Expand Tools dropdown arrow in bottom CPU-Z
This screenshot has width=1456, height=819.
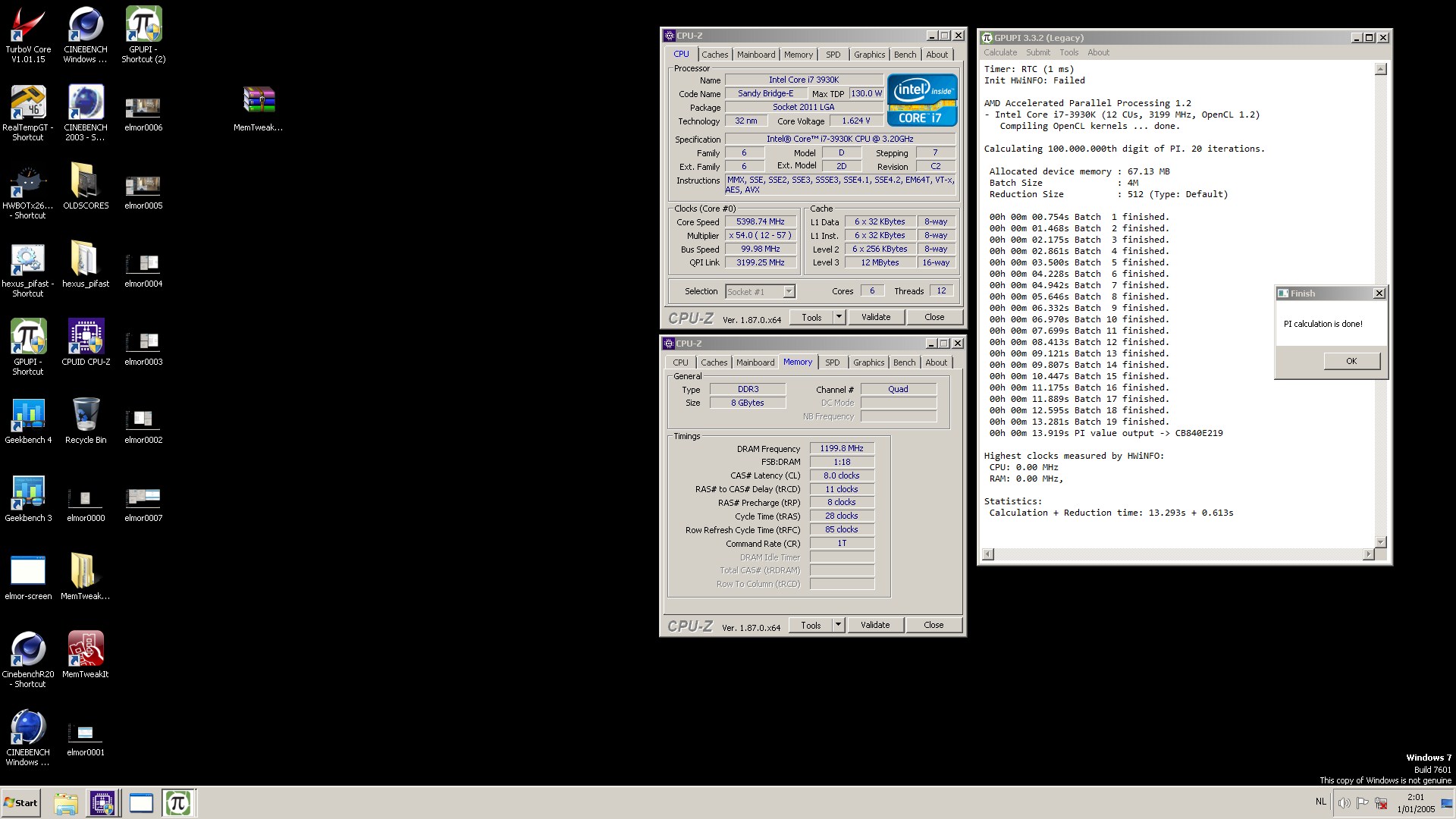point(838,625)
